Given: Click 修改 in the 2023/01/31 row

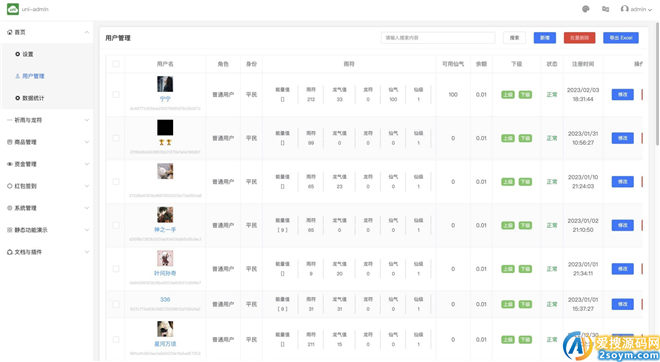Looking at the screenshot, I should 623,138.
